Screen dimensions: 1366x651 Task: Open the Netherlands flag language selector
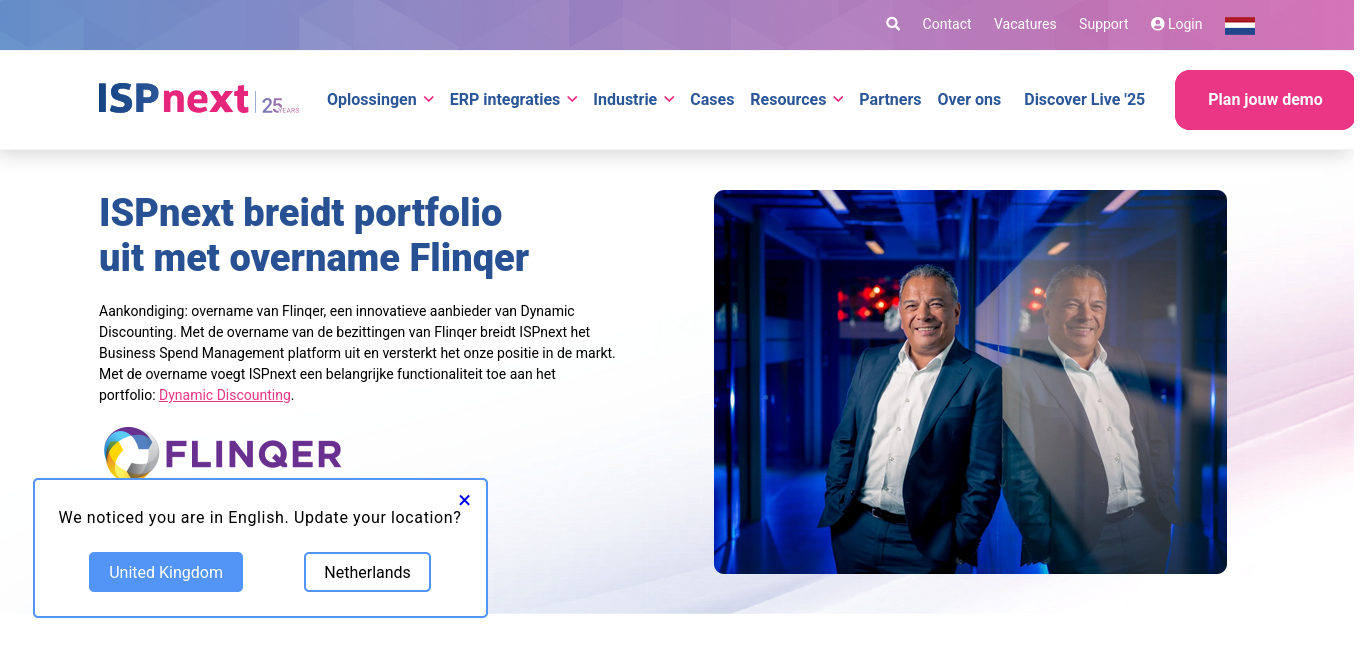[1240, 25]
